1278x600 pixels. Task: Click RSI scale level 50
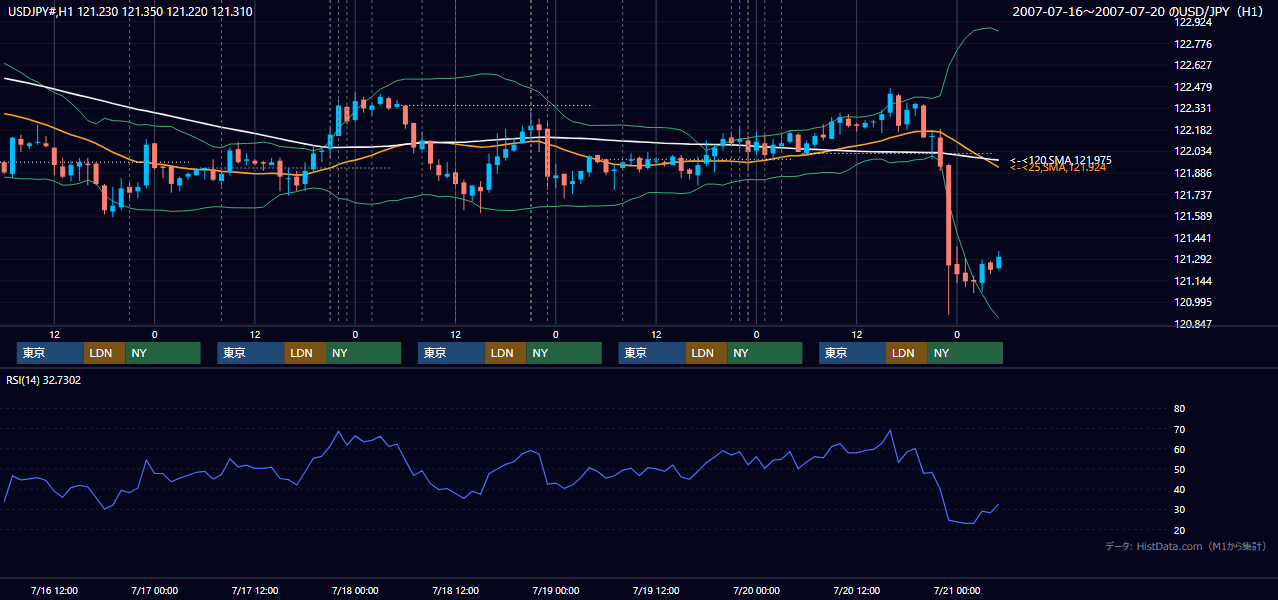coord(1179,469)
